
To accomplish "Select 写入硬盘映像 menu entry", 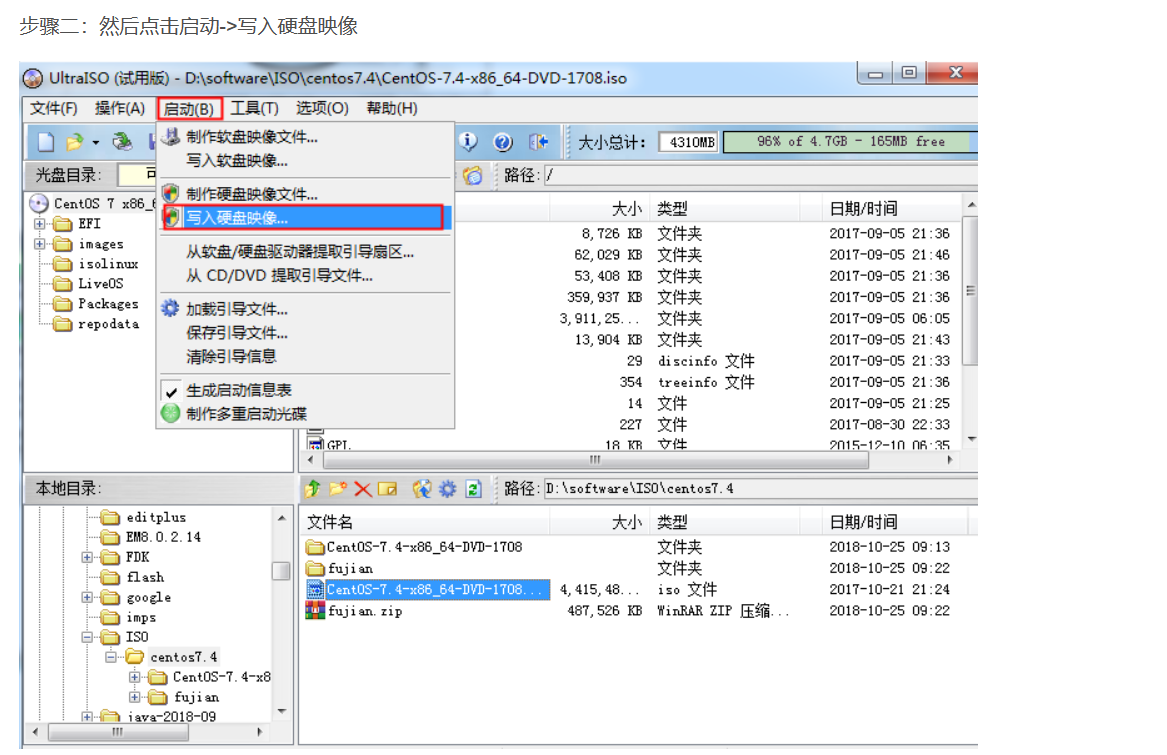I will [x=303, y=217].
